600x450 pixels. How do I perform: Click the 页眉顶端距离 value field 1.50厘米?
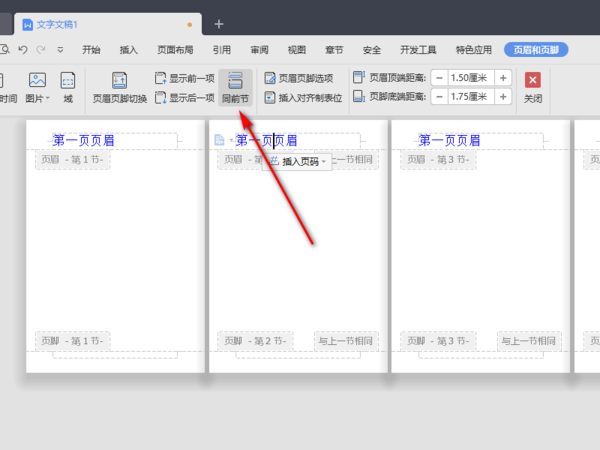tap(471, 78)
